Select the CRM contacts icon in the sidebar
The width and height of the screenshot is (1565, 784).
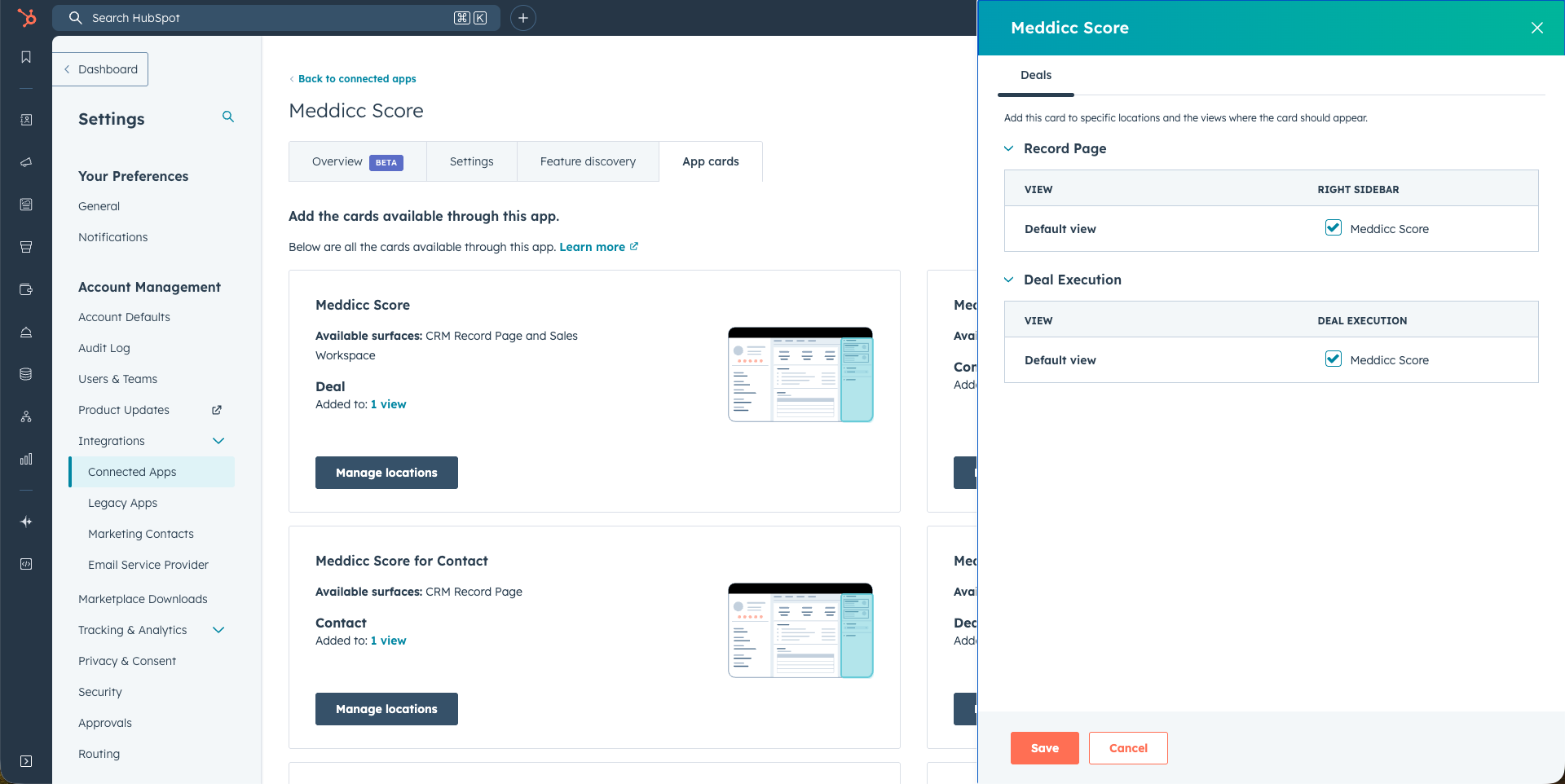(x=26, y=119)
